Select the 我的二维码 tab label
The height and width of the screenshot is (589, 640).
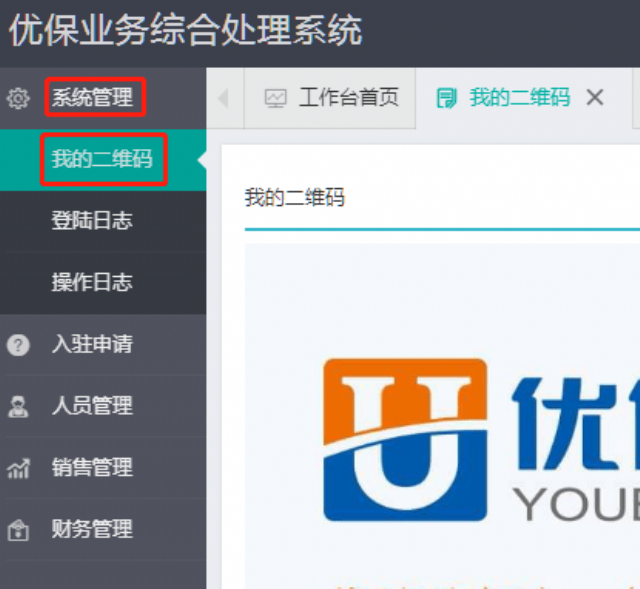coord(519,97)
